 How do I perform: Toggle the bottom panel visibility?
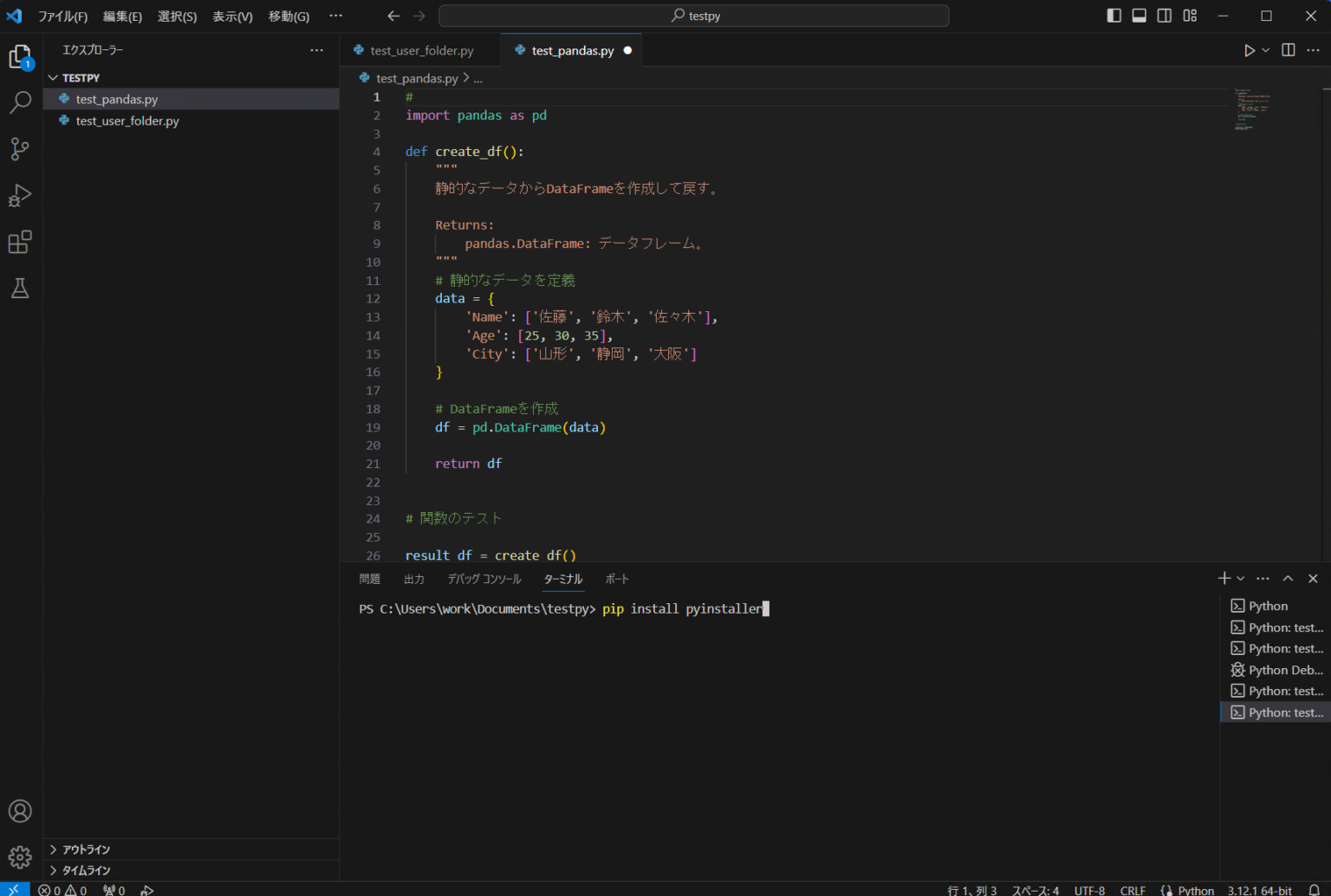1139,16
